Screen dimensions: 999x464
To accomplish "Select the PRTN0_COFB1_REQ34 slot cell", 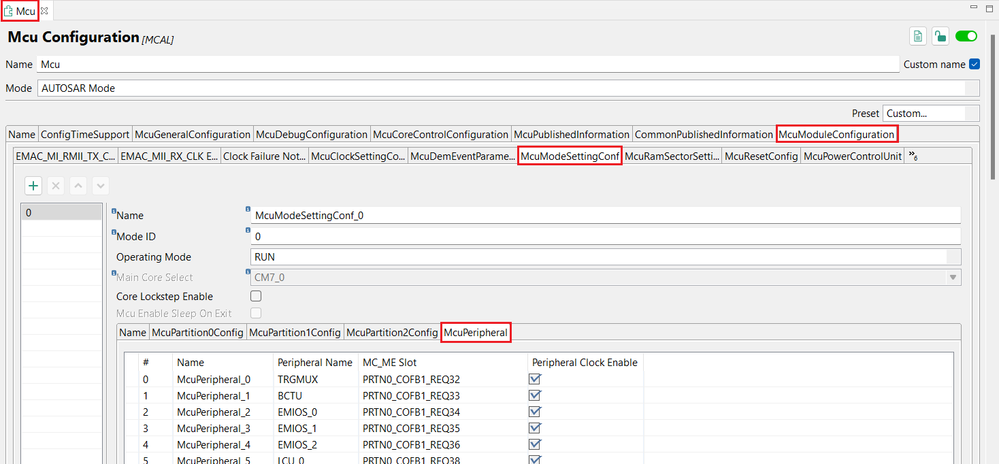I will [443, 411].
